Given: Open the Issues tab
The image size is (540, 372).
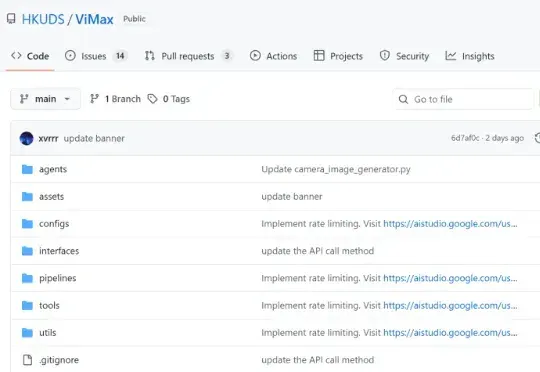Looking at the screenshot, I should 96,56.
